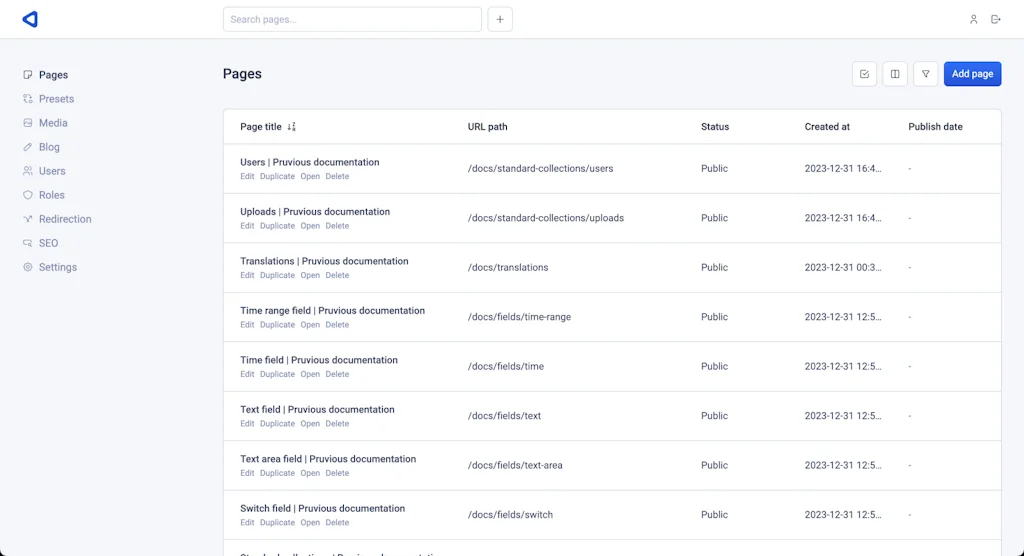Click the logout icon

996,19
